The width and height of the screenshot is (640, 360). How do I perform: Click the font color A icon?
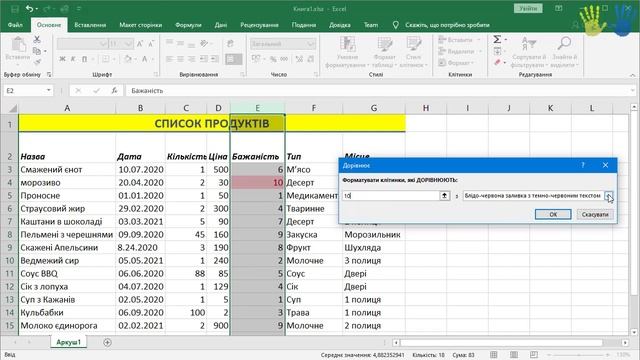tap(144, 59)
